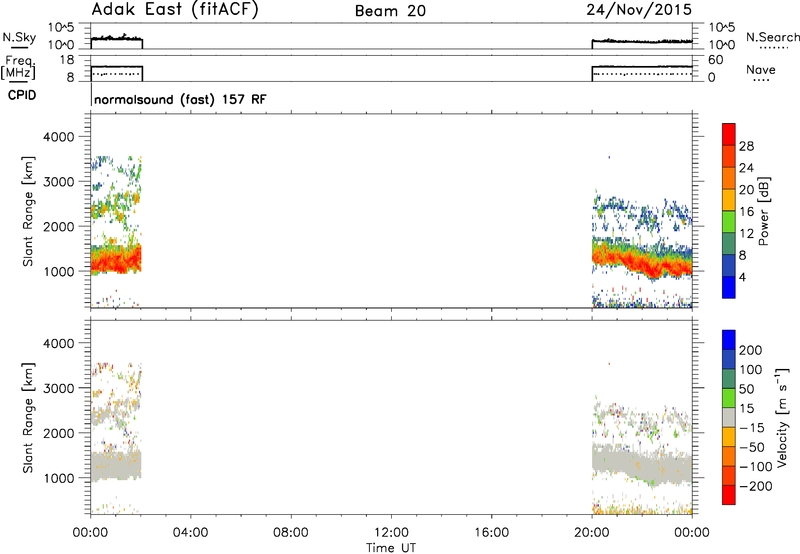The height and width of the screenshot is (554, 800).
Task: Click the '60' Nave scale value
Action: coord(715,60)
